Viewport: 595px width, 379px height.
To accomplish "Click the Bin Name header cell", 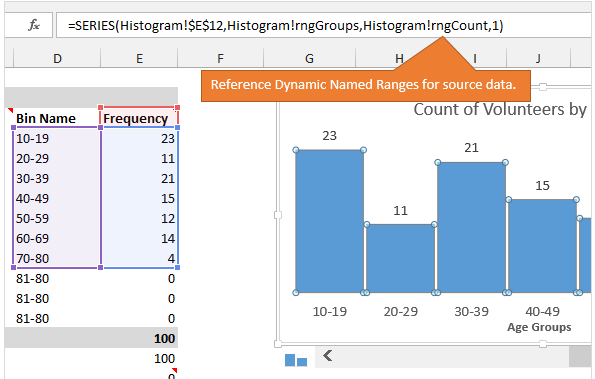I will [57, 118].
